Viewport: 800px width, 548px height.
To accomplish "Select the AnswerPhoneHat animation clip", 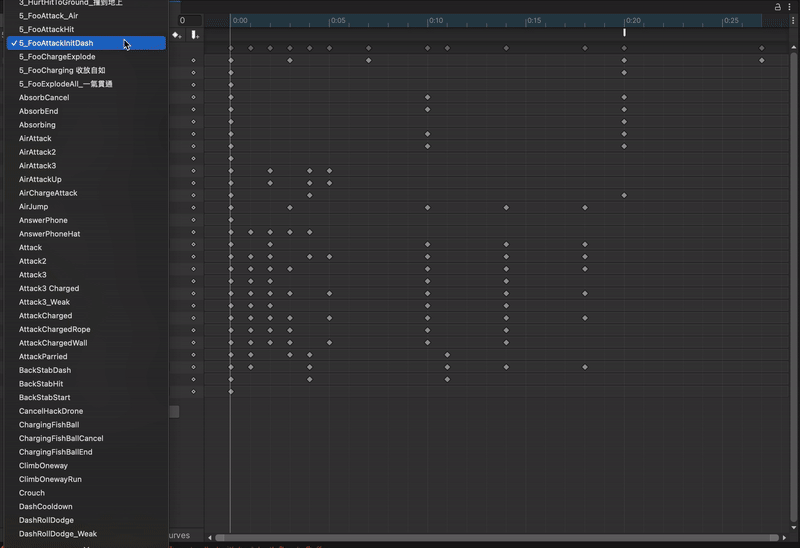I will pos(49,234).
